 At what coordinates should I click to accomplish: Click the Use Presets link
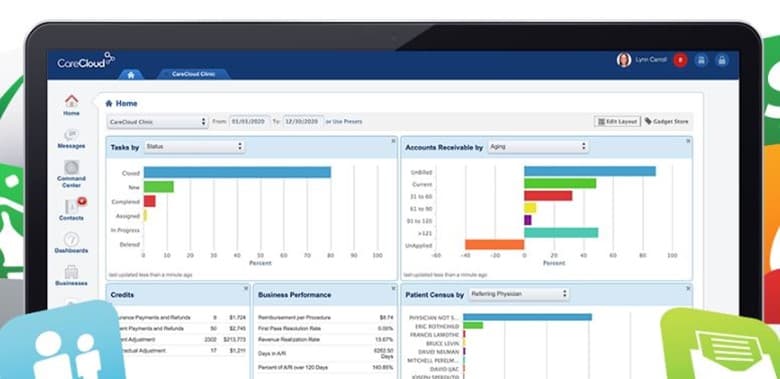click(347, 122)
